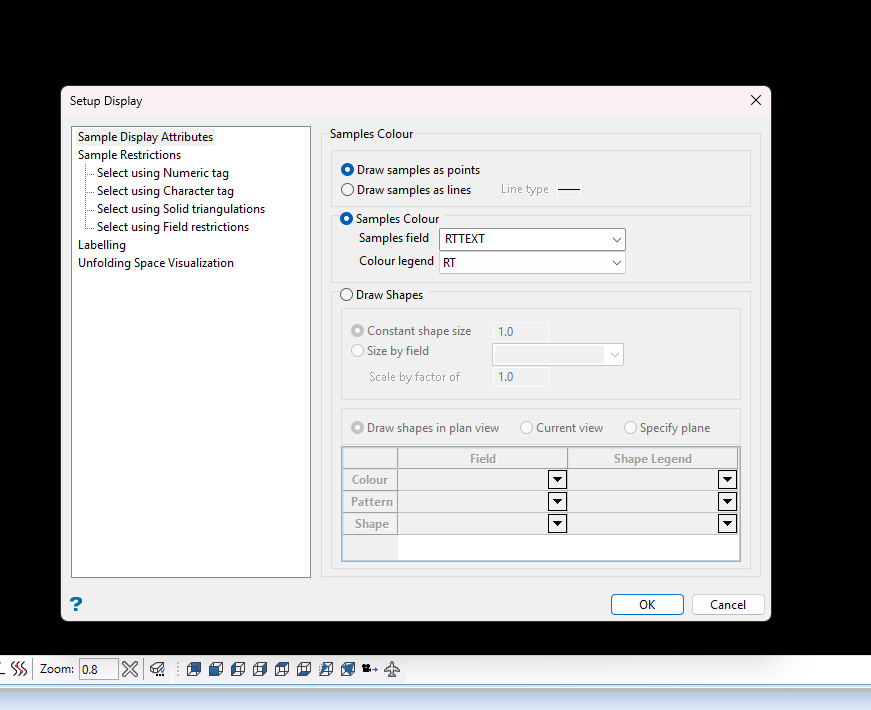The width and height of the screenshot is (871, 710).
Task: Close the Setup Display dialog
Action: [x=756, y=100]
